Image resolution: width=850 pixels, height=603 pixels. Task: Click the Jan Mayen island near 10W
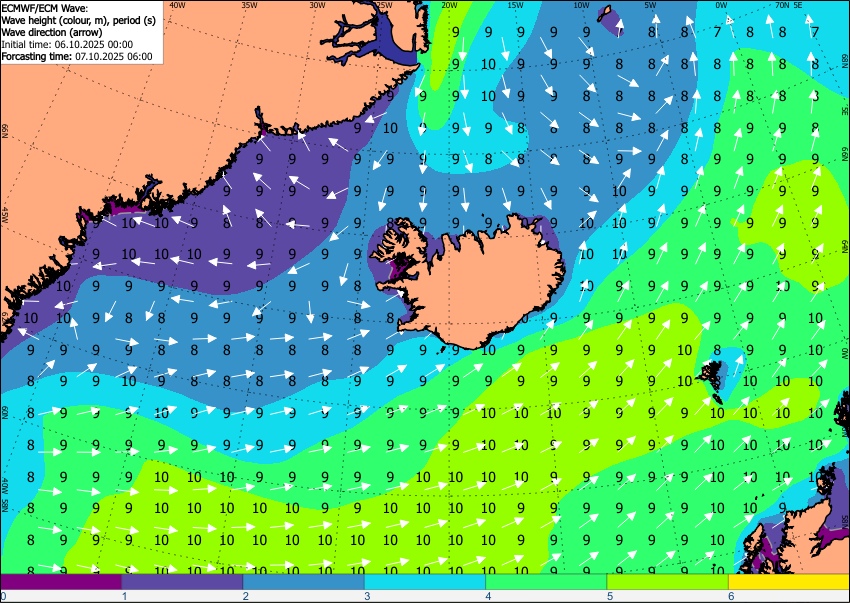point(605,12)
